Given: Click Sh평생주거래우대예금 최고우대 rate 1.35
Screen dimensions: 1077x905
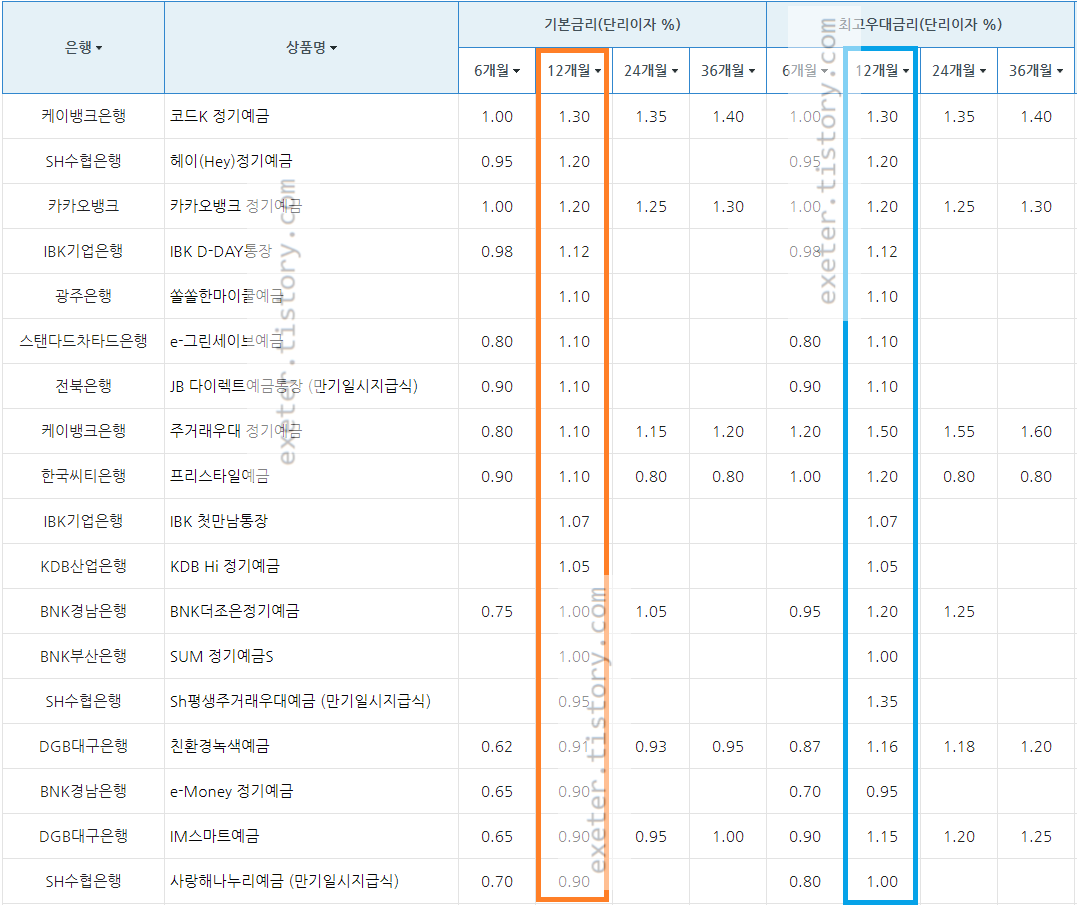Looking at the screenshot, I should click(882, 702).
